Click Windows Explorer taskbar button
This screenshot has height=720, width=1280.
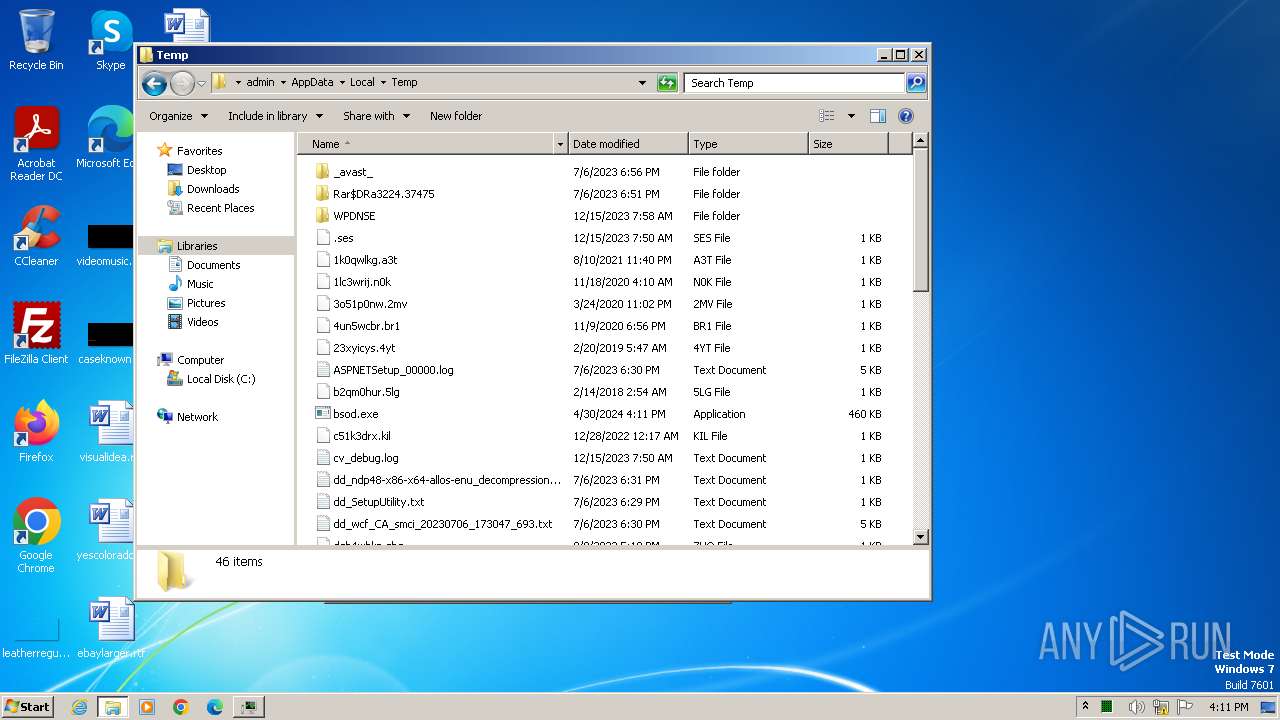point(113,707)
